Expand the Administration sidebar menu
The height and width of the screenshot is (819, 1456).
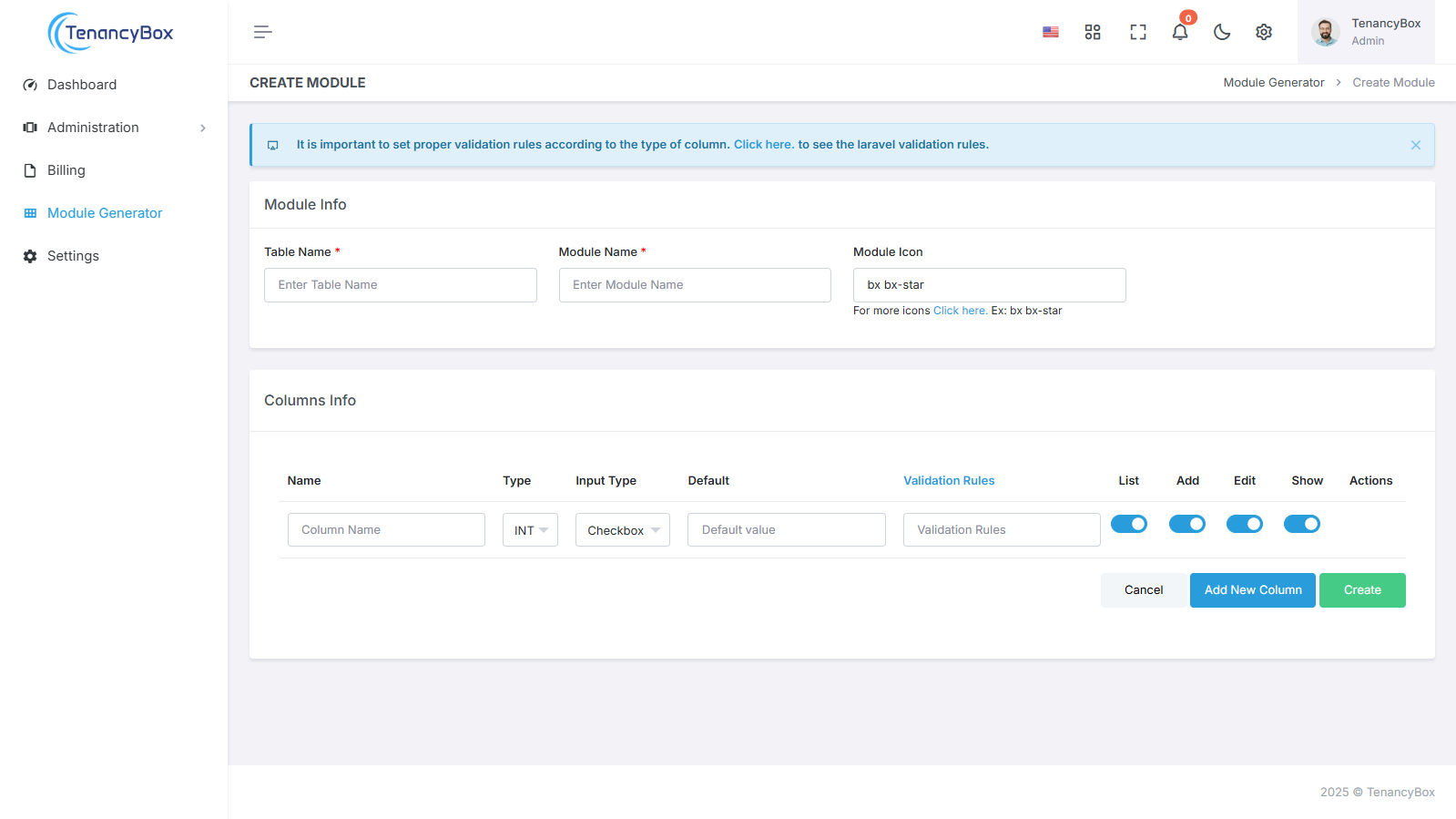(114, 128)
